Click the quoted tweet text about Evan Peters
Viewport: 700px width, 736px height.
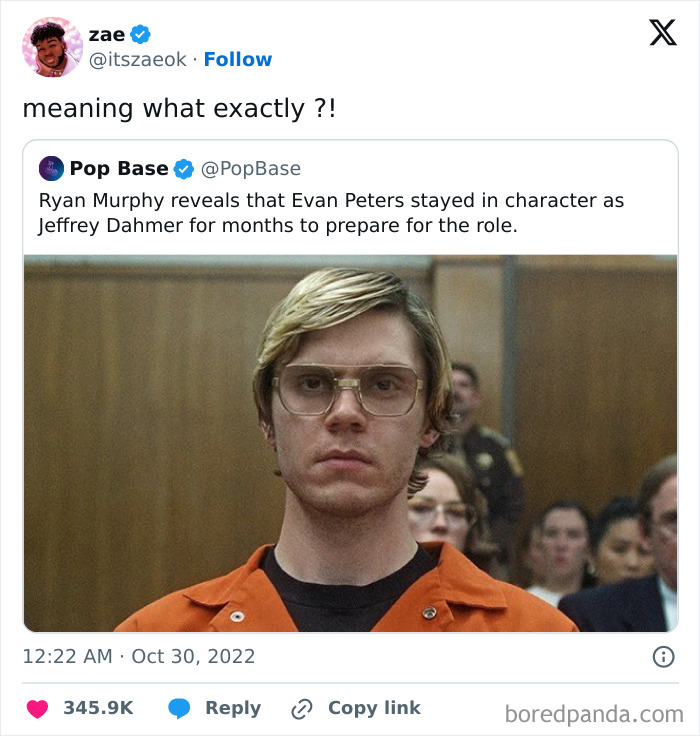pos(331,213)
